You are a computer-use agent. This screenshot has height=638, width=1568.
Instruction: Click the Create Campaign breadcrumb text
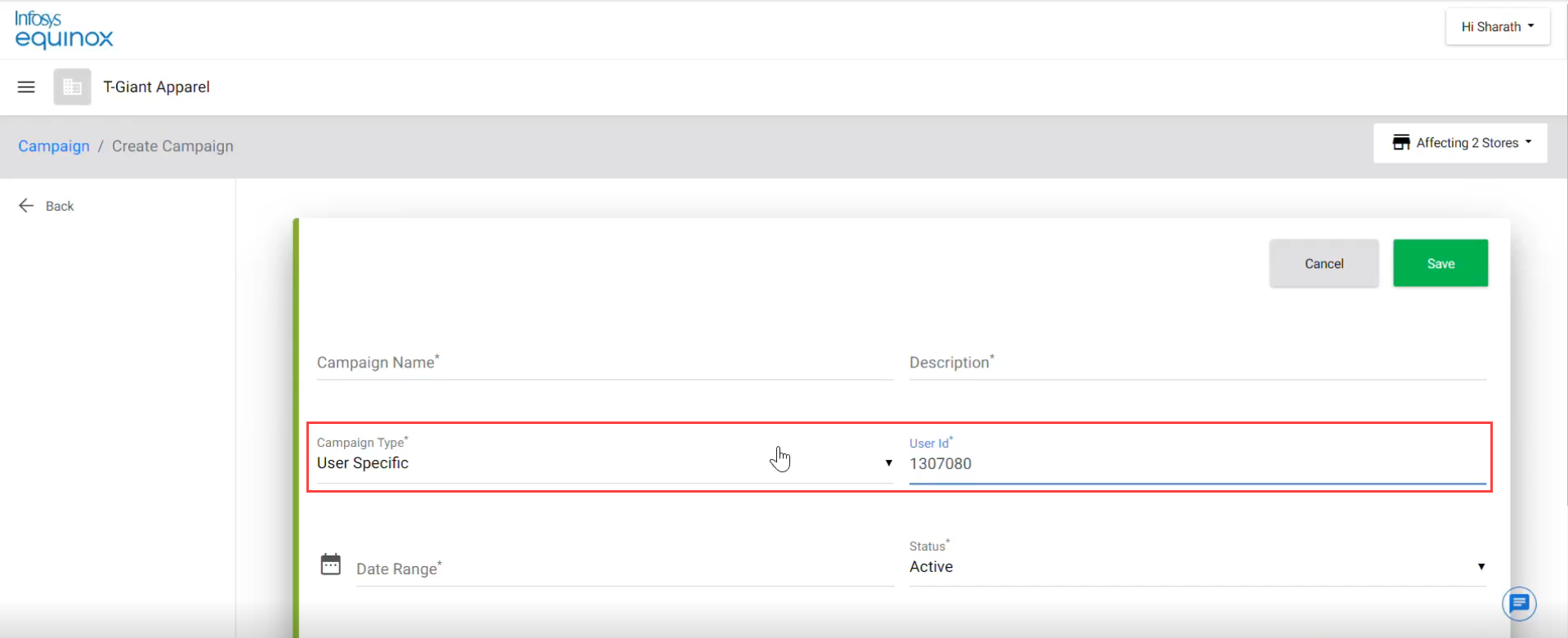(x=172, y=146)
